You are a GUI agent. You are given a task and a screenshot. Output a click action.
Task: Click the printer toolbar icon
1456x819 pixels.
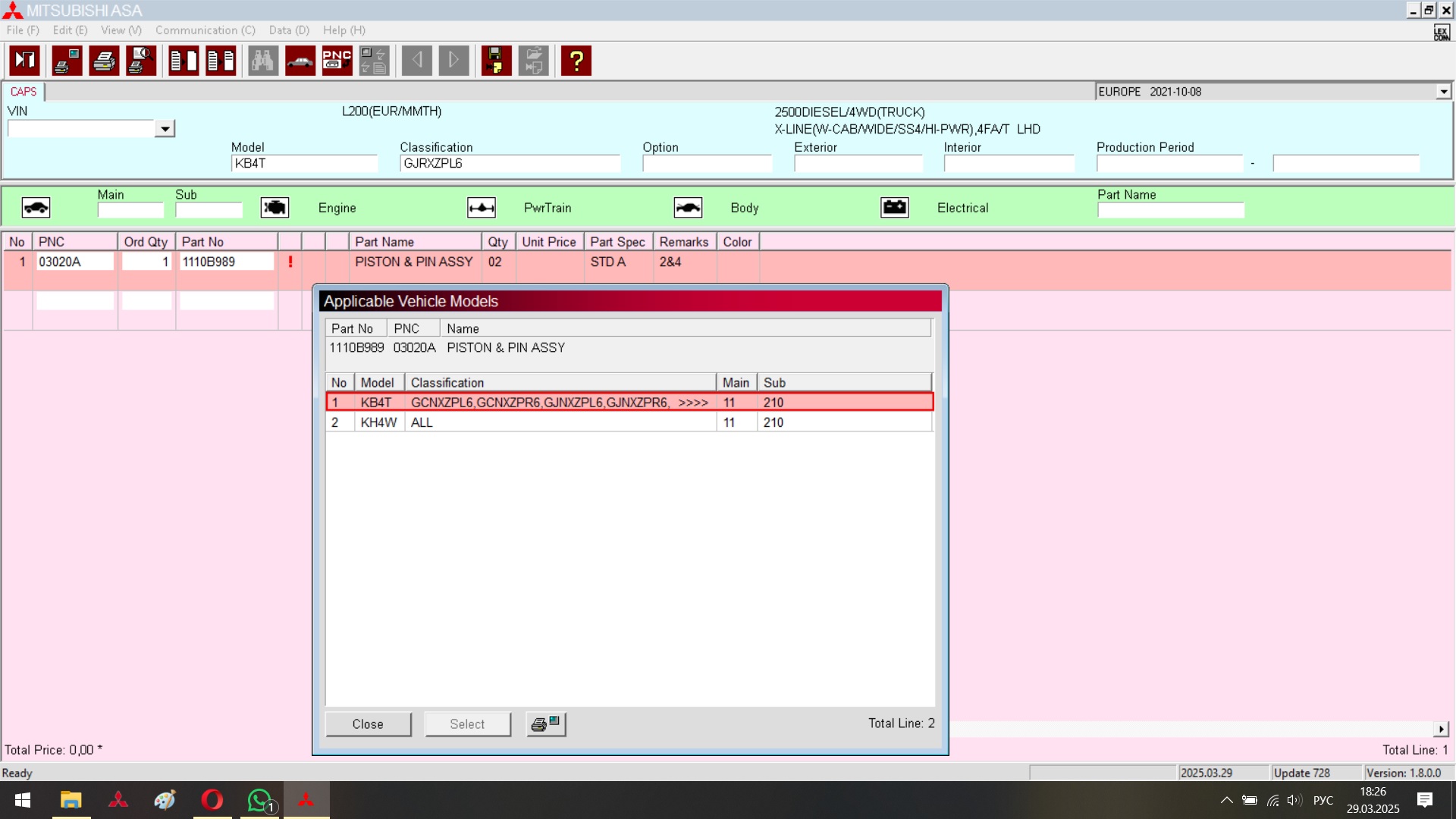coord(104,61)
